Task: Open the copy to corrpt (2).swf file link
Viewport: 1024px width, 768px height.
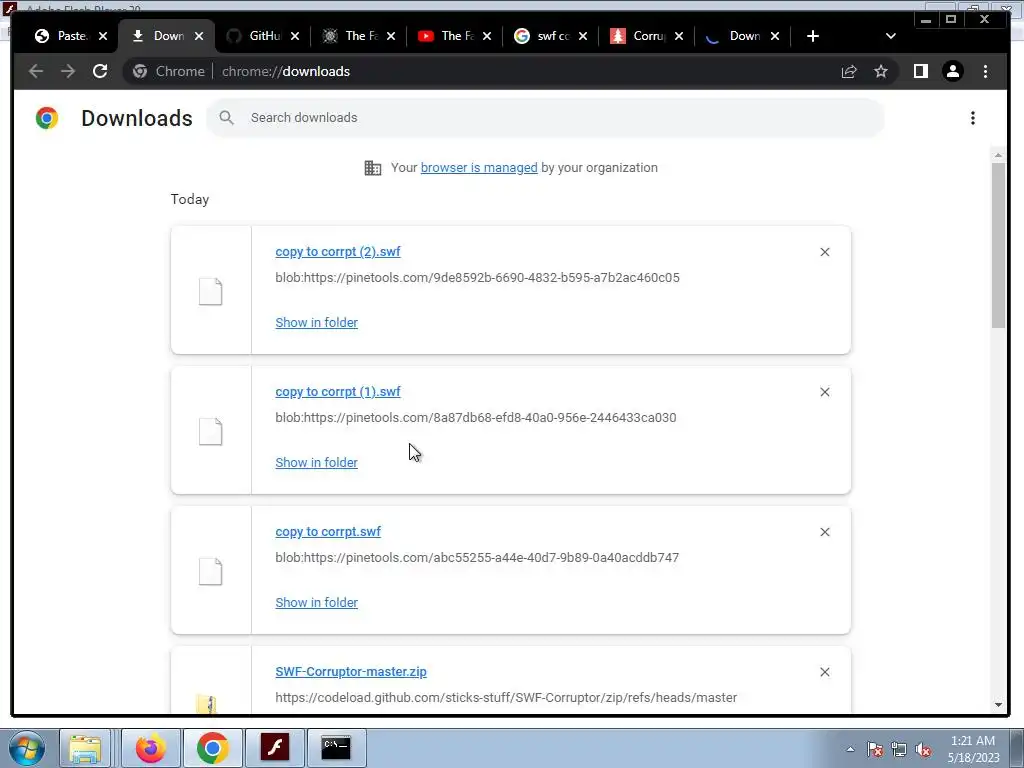Action: click(338, 251)
